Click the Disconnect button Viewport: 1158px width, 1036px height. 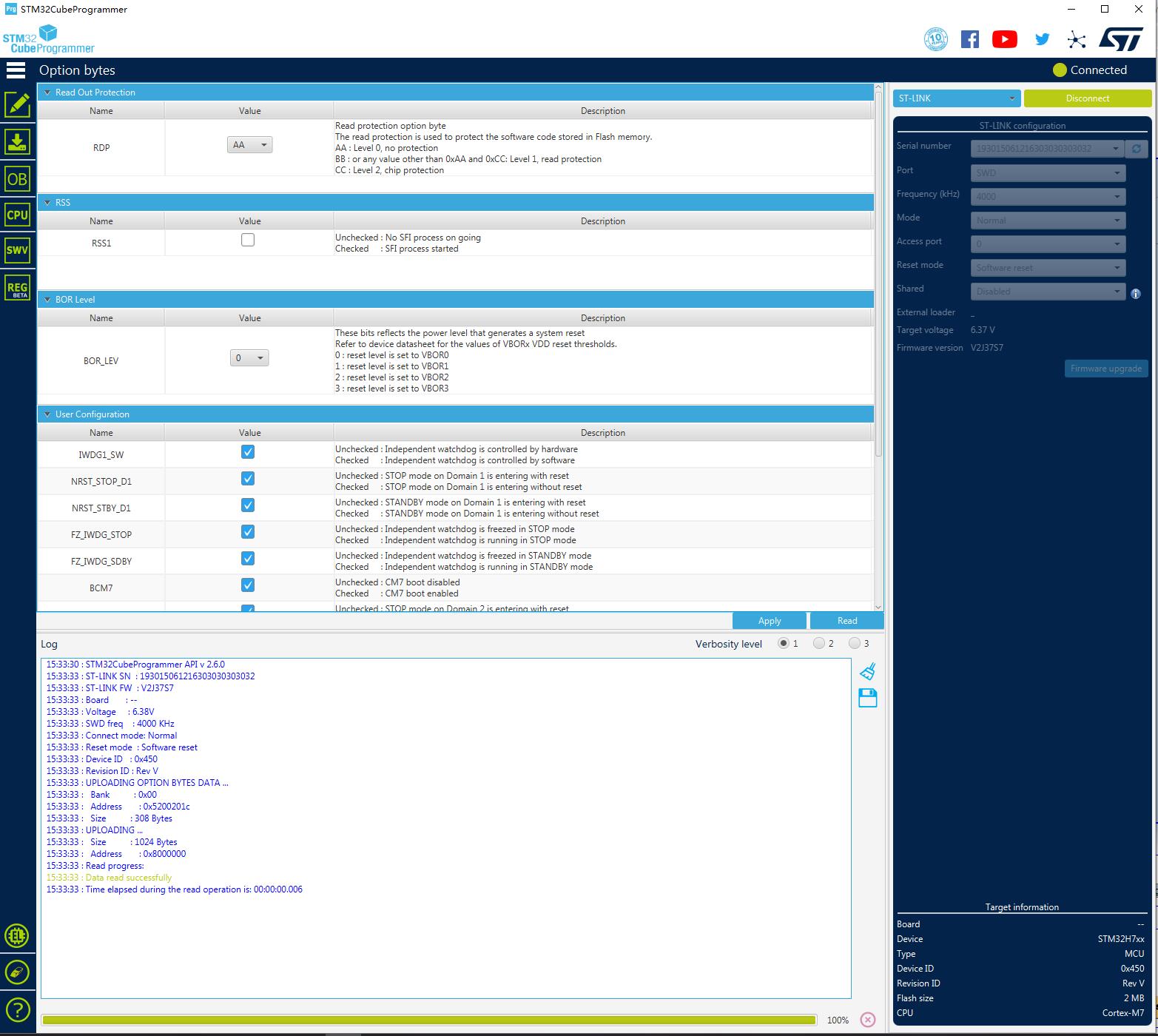pyautogui.click(x=1088, y=98)
